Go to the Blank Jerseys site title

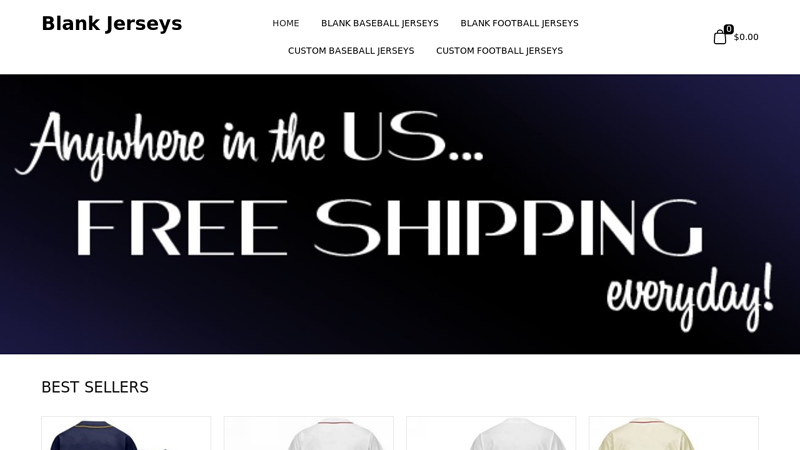(x=111, y=23)
